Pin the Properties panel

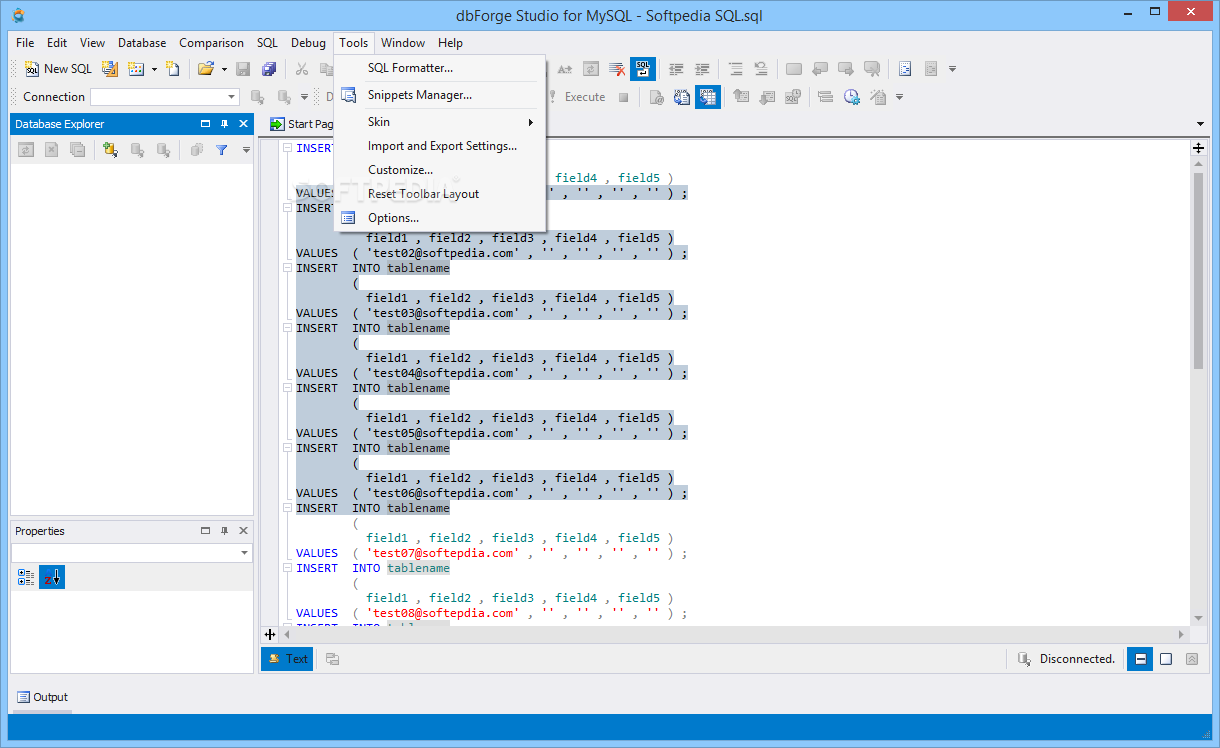pos(224,531)
